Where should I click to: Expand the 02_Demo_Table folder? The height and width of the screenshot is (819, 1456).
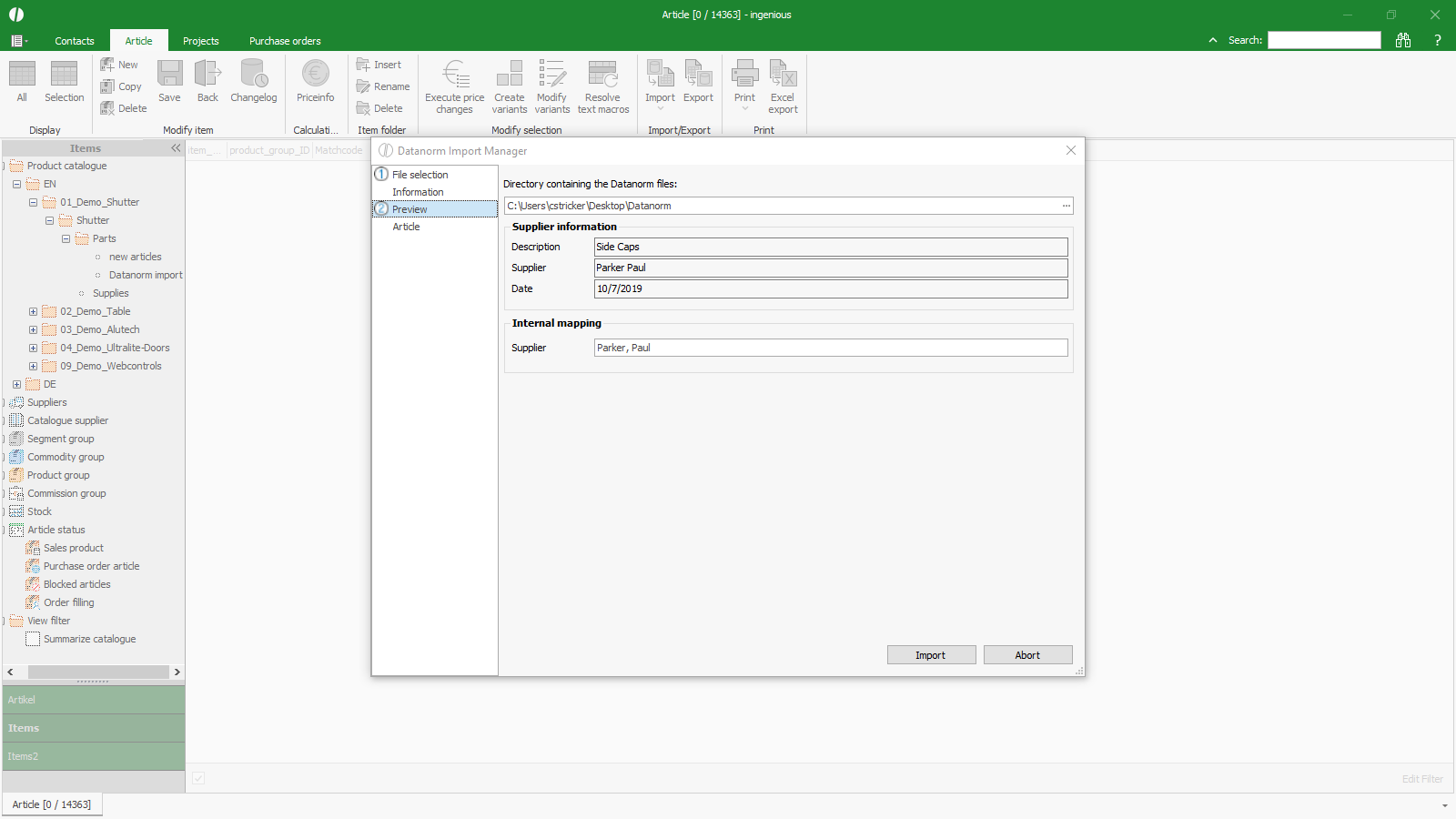pyautogui.click(x=34, y=311)
